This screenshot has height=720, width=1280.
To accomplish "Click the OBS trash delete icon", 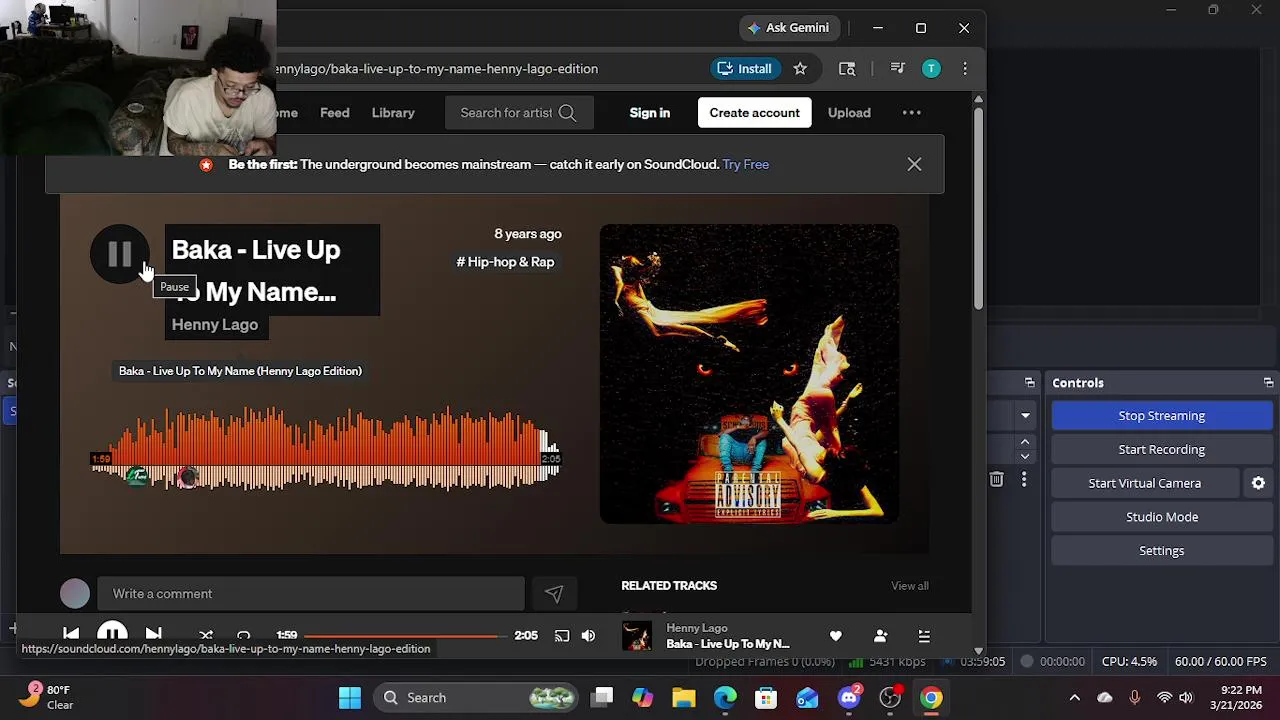I will 996,480.
